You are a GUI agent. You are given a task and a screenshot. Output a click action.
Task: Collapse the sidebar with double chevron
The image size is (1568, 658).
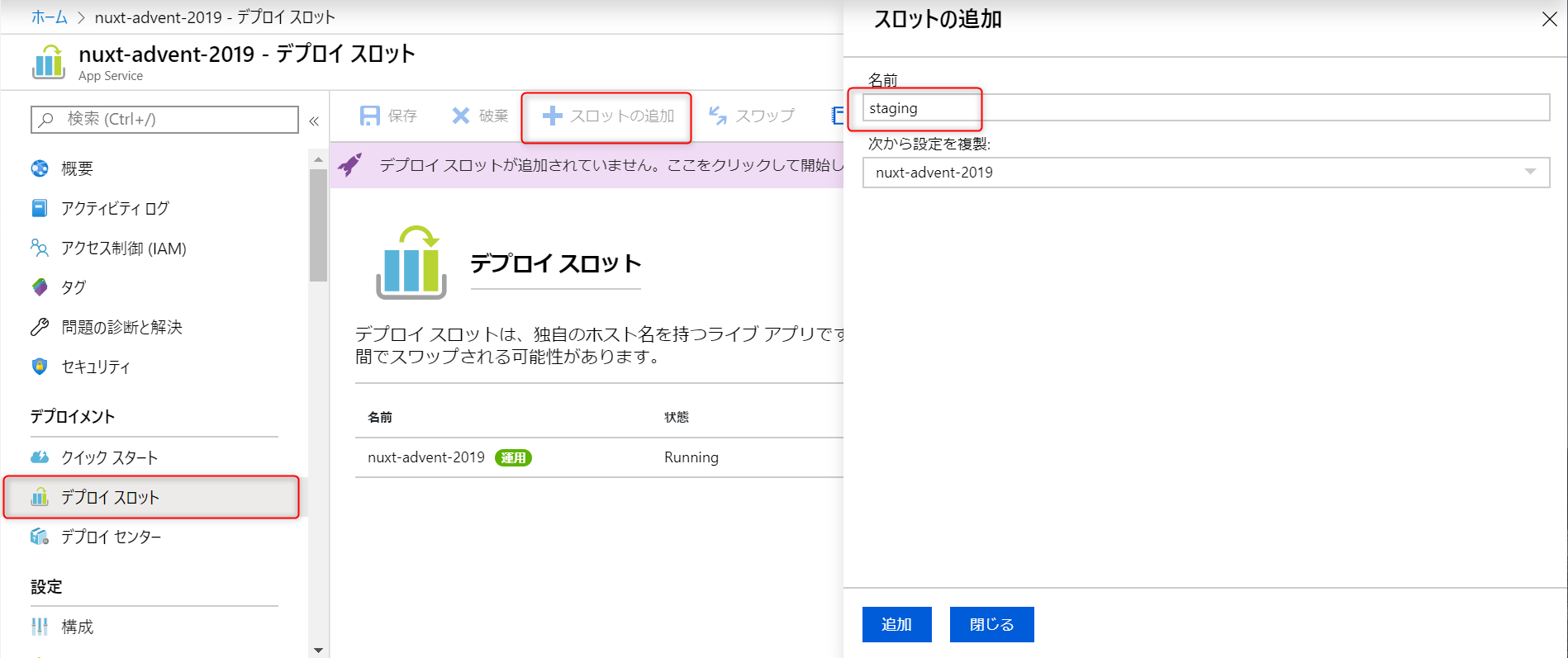pyautogui.click(x=314, y=121)
